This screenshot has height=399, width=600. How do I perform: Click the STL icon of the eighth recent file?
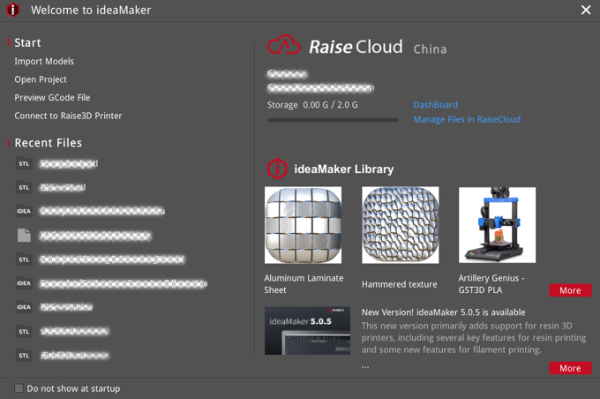pyautogui.click(x=24, y=331)
